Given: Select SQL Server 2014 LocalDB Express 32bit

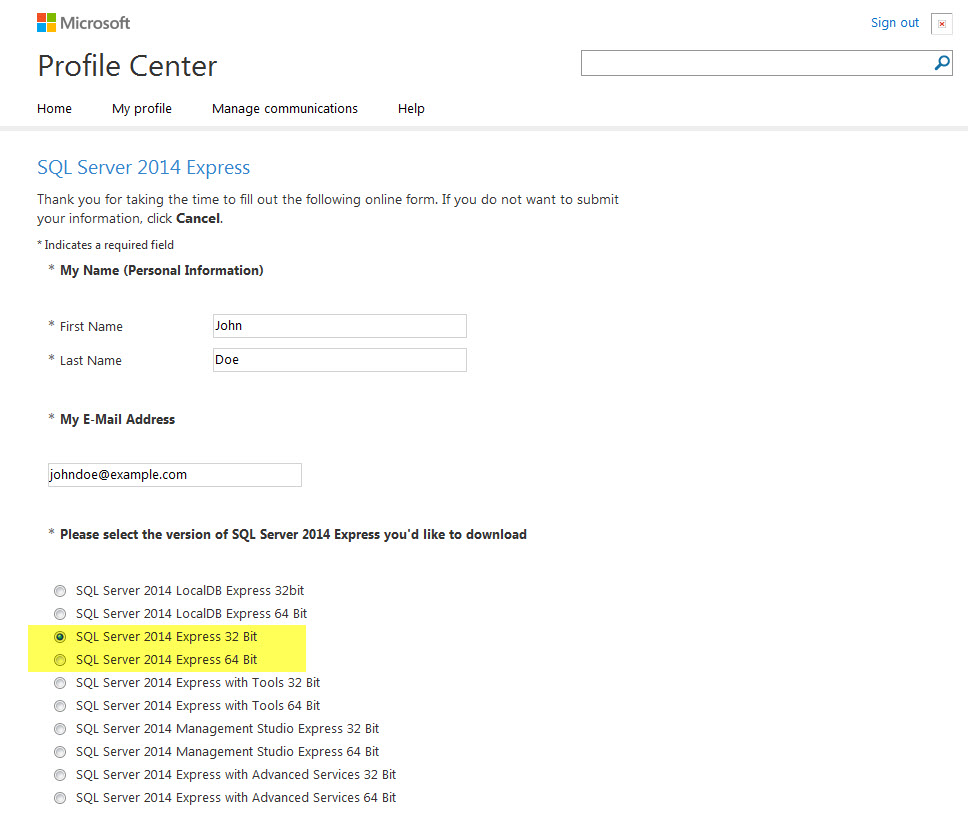Looking at the screenshot, I should 60,591.
